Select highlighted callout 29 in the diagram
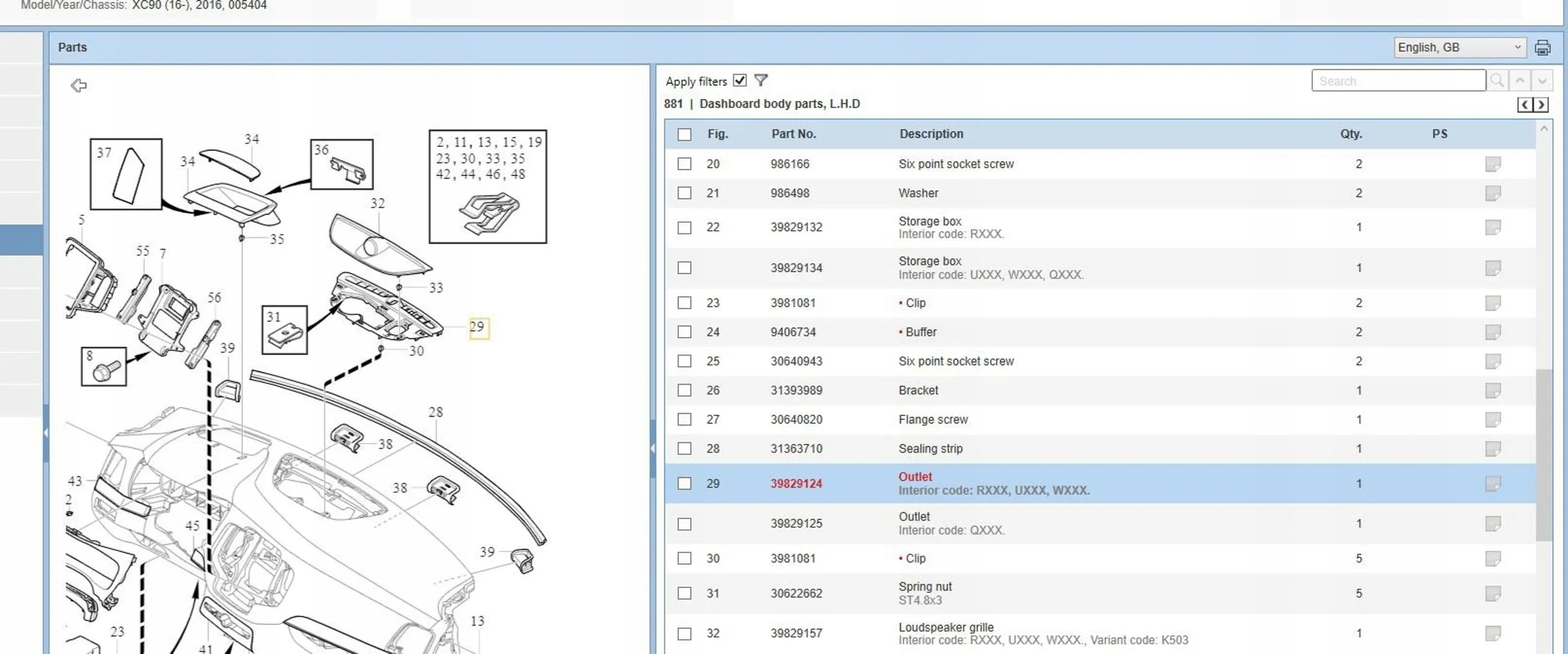1568x654 pixels. tap(479, 328)
